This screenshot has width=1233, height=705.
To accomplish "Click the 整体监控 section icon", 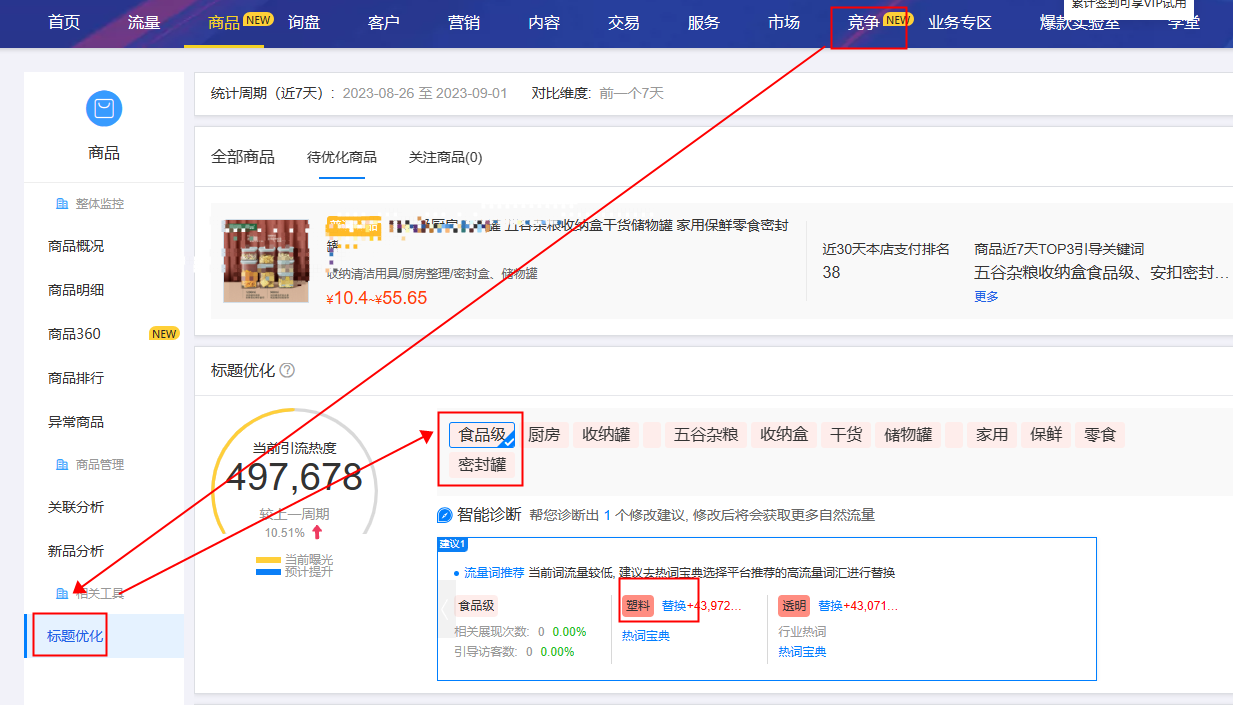I will pos(62,204).
